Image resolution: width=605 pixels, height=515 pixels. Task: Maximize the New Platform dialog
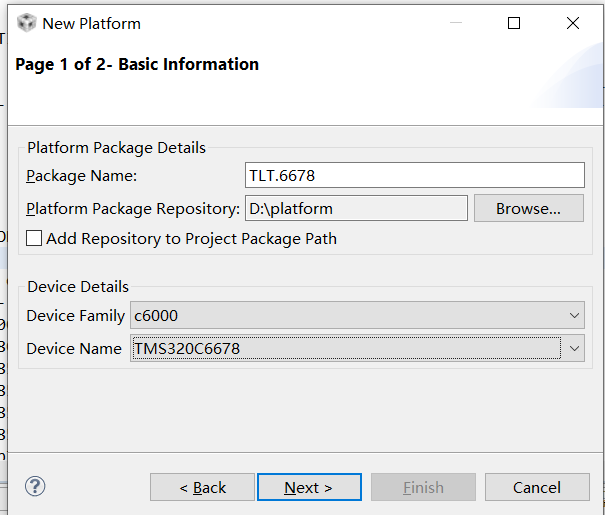[x=514, y=23]
